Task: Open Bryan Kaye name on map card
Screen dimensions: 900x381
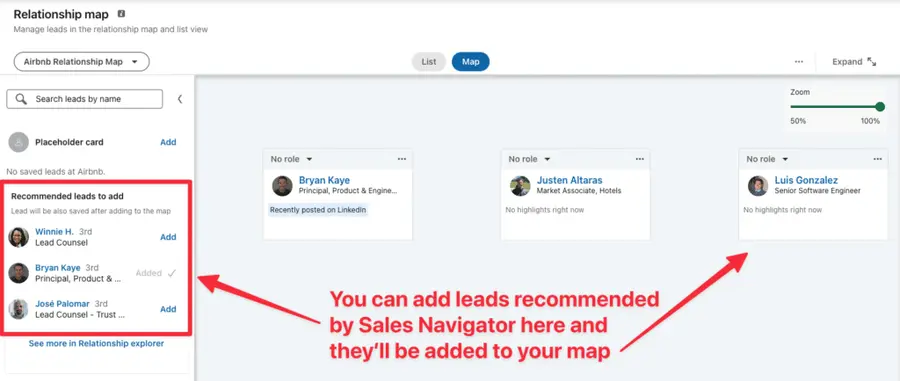Action: (x=324, y=180)
